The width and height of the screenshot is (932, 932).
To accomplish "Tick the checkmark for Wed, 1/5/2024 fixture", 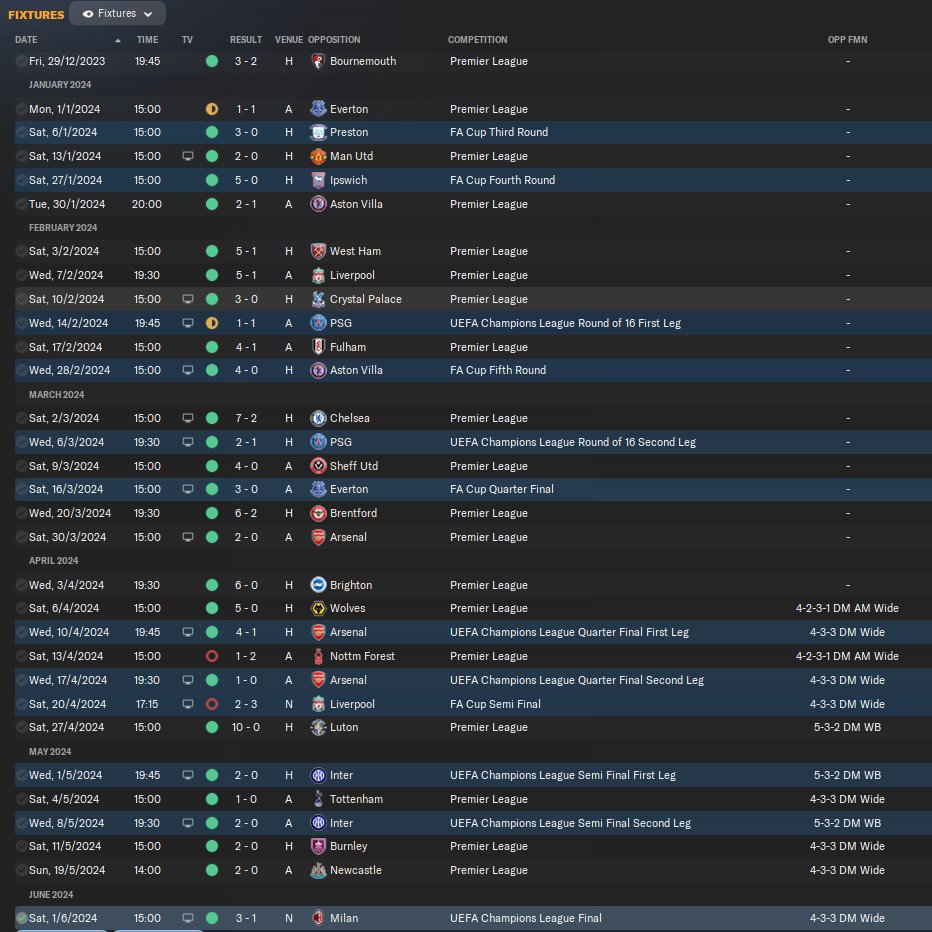I will coord(21,775).
